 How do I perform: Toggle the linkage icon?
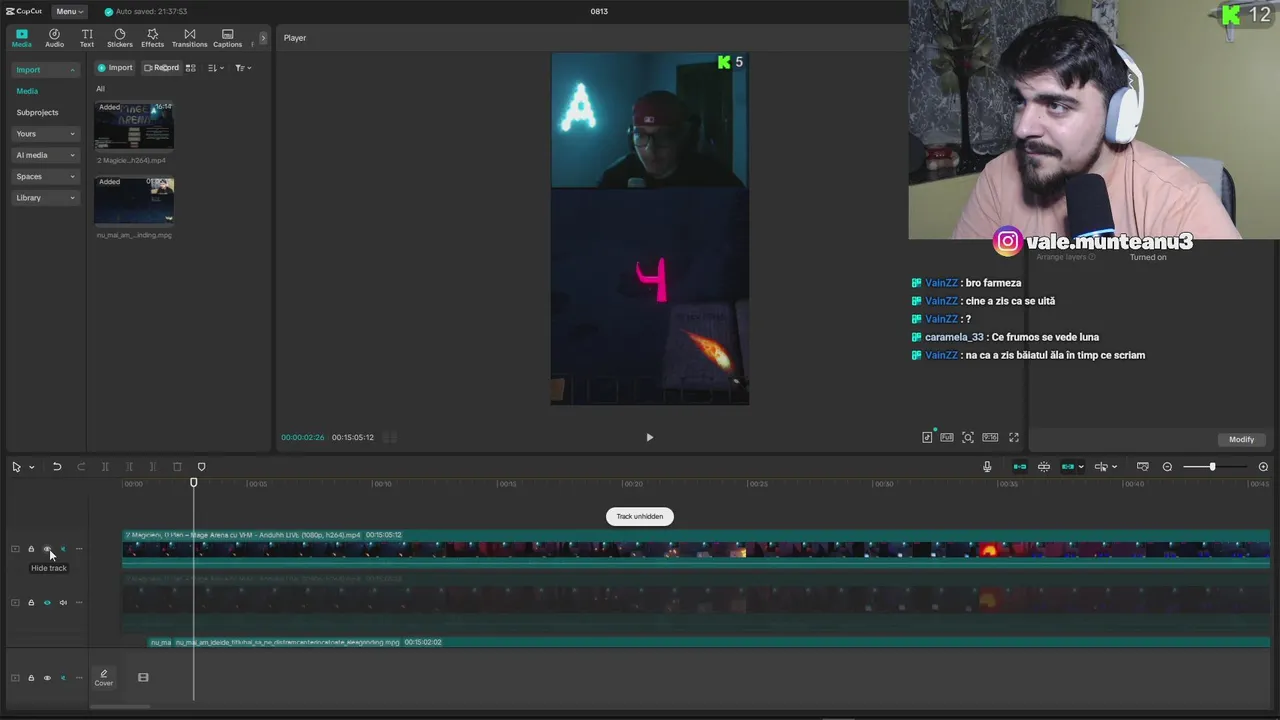[x=1068, y=467]
